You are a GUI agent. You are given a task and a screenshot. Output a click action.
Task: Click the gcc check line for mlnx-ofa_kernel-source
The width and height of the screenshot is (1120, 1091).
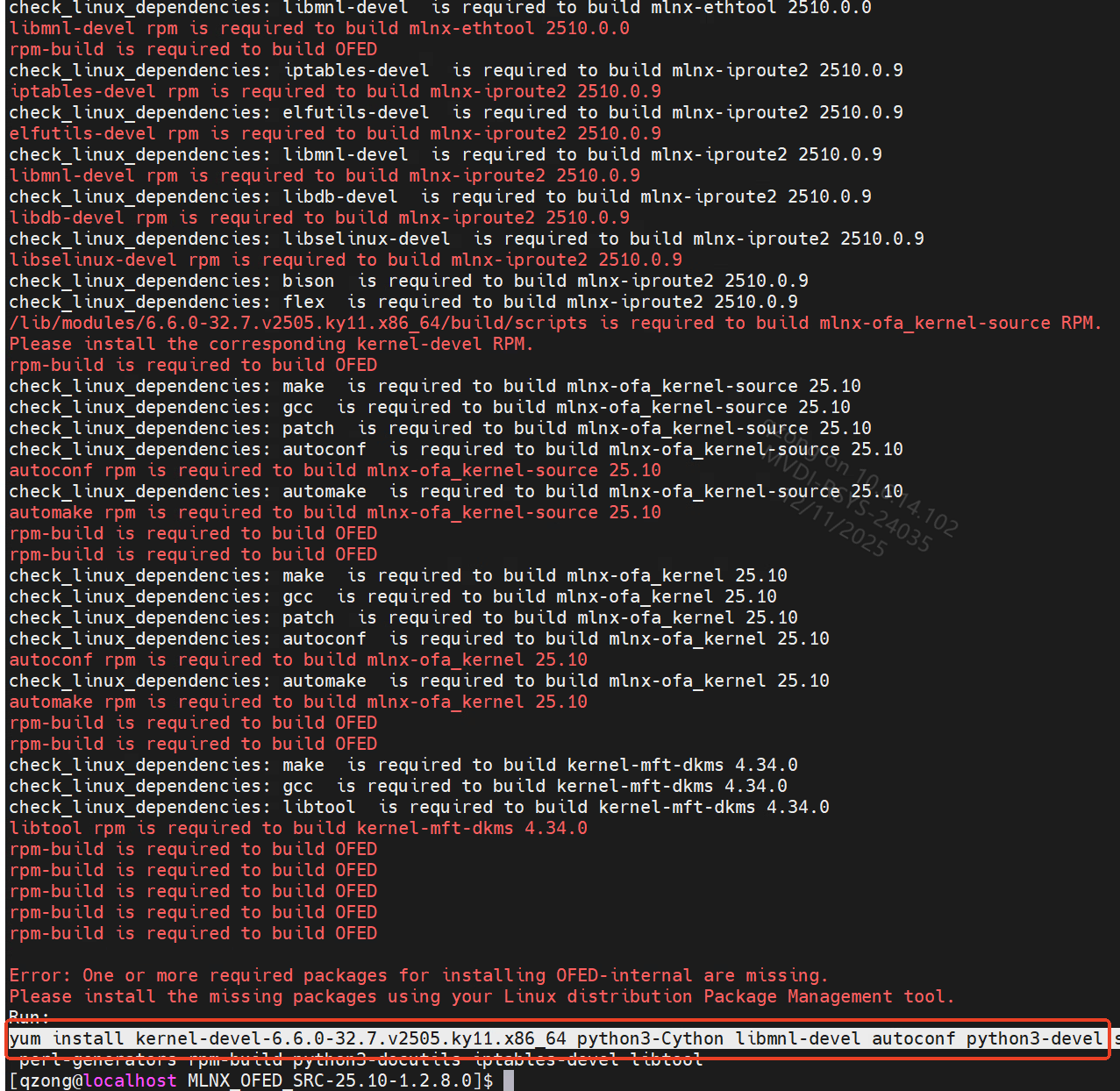[430, 407]
